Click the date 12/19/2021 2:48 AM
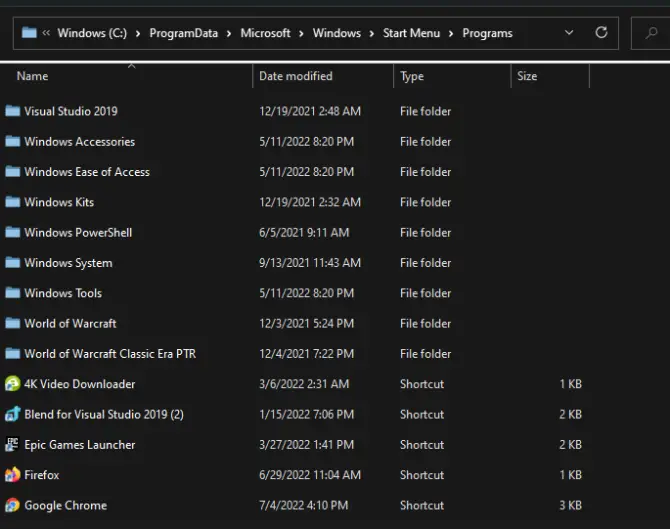670x529 pixels. pos(310,111)
